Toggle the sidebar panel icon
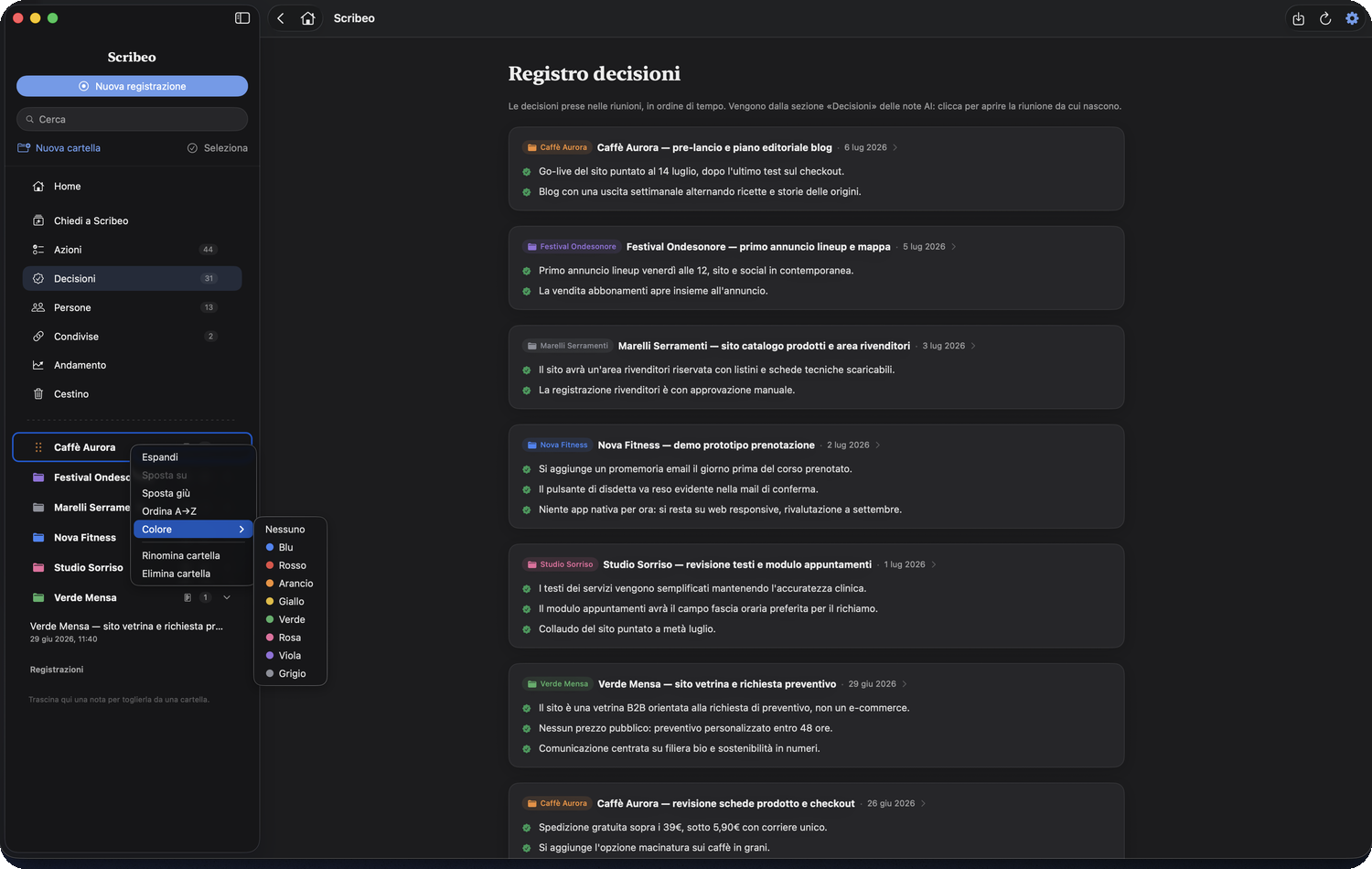 242,18
